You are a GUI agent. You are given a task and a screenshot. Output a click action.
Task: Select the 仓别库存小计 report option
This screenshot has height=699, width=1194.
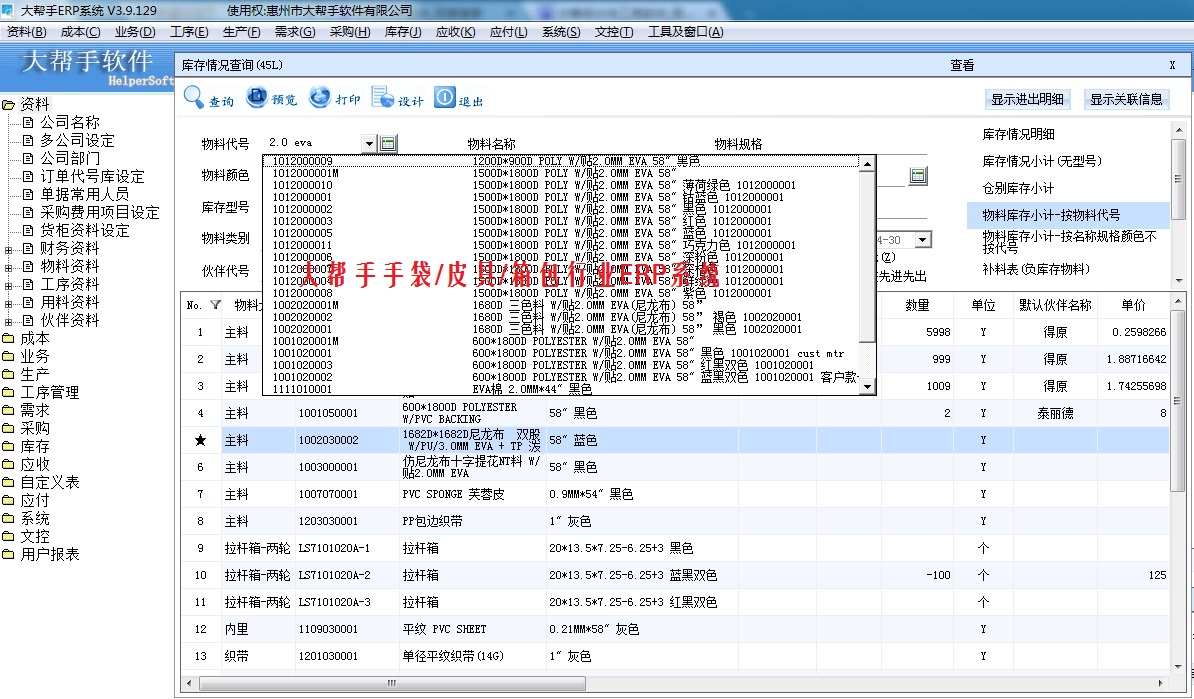tap(1018, 188)
